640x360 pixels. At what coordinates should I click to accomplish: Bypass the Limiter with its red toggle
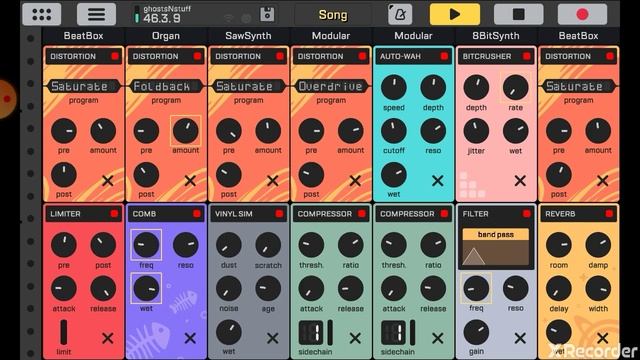click(x=114, y=213)
